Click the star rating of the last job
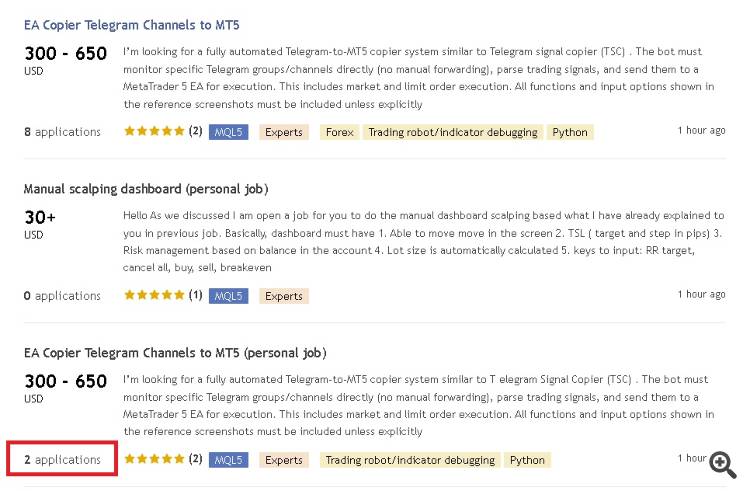 tap(154, 459)
